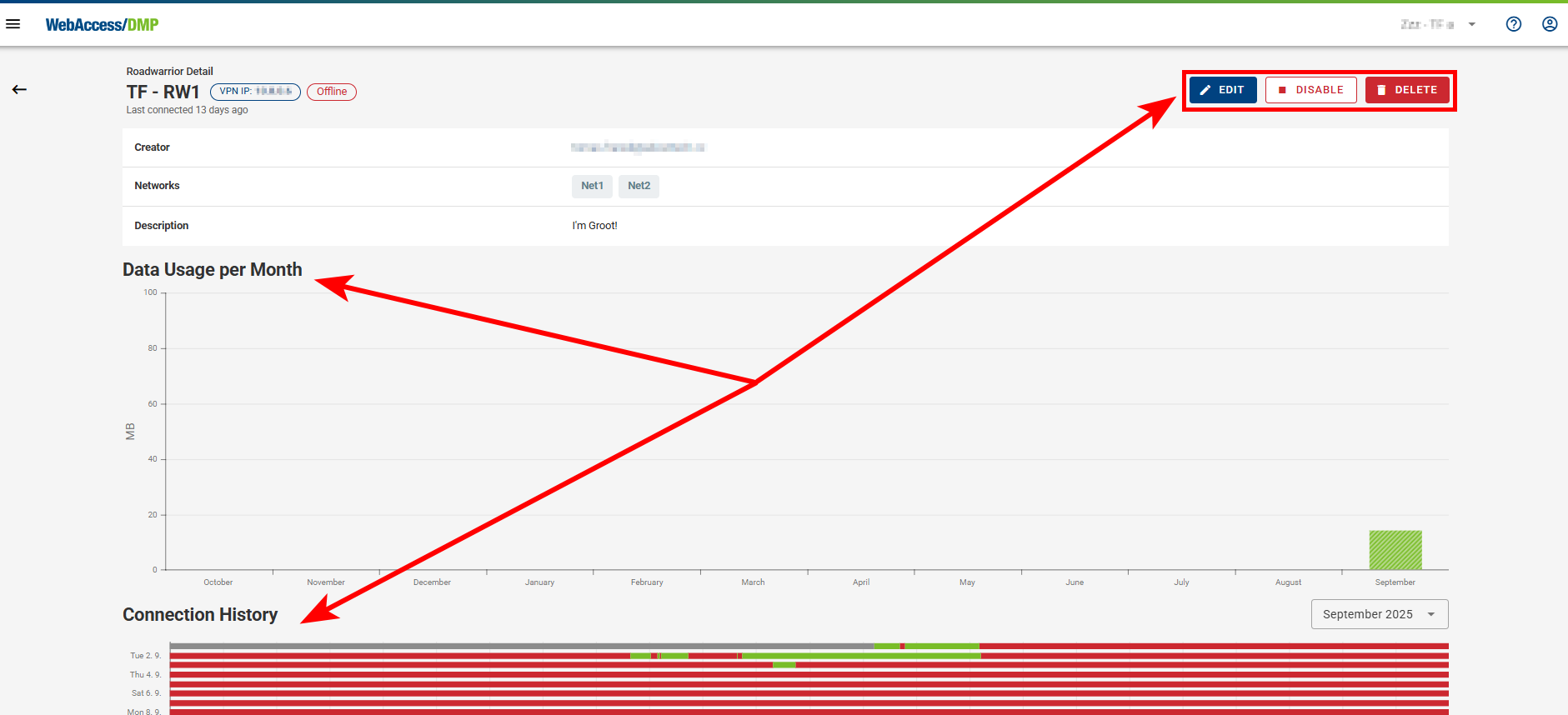Open the user account icon
The image size is (1568, 715).
tap(1549, 24)
